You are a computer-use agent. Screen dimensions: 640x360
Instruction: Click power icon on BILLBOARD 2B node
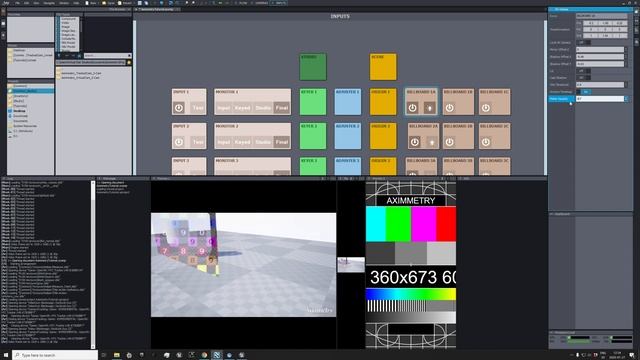pos(449,142)
